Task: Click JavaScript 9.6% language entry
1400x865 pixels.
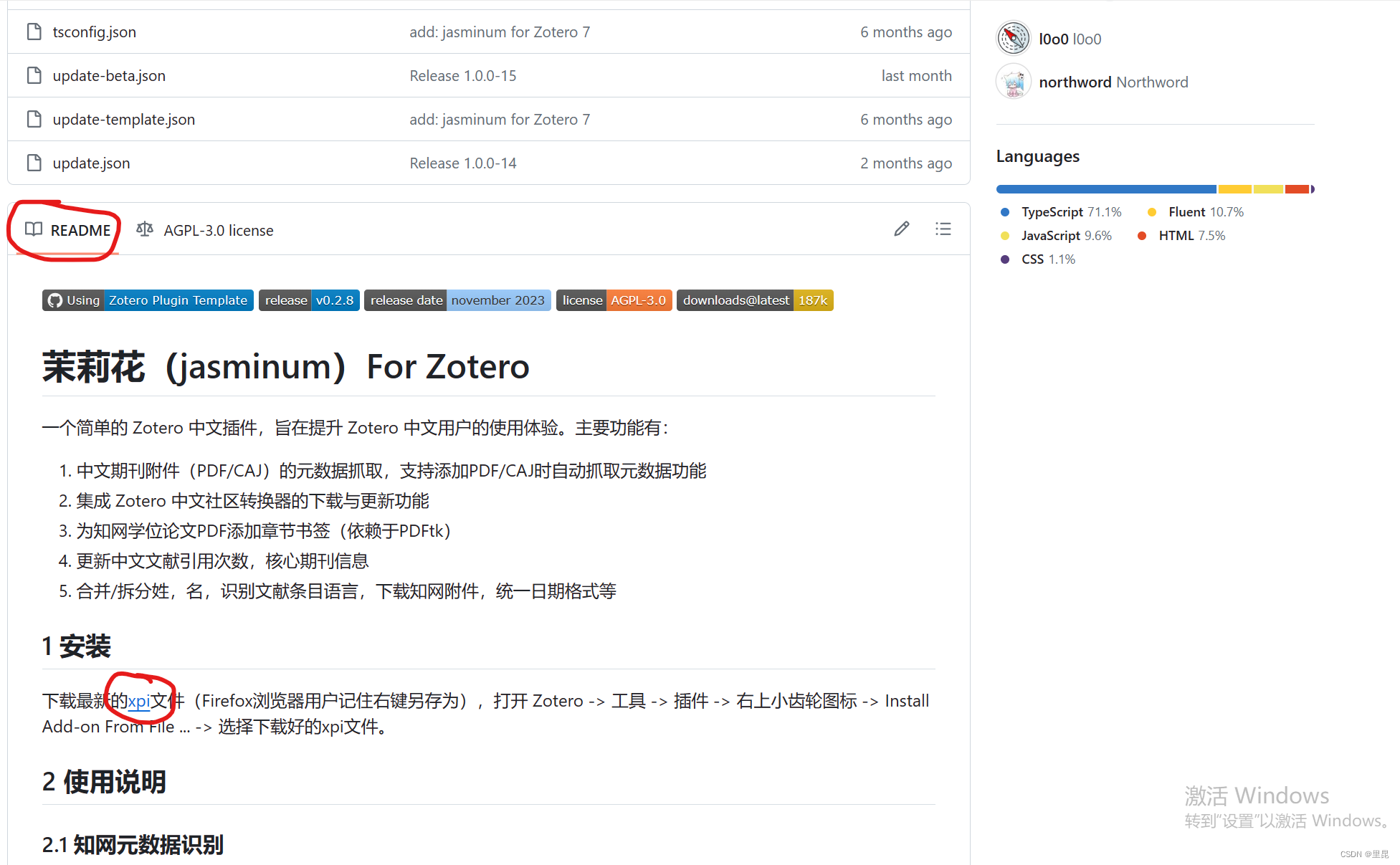Action: (1056, 235)
